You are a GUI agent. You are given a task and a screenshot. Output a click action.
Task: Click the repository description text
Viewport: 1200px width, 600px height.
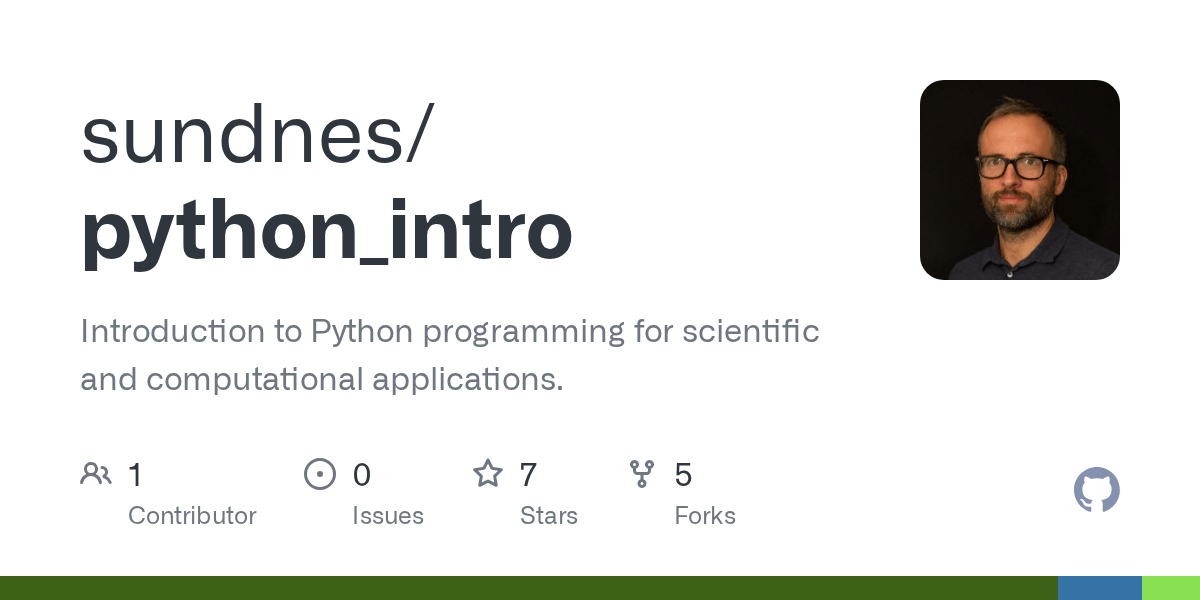[x=450, y=355]
